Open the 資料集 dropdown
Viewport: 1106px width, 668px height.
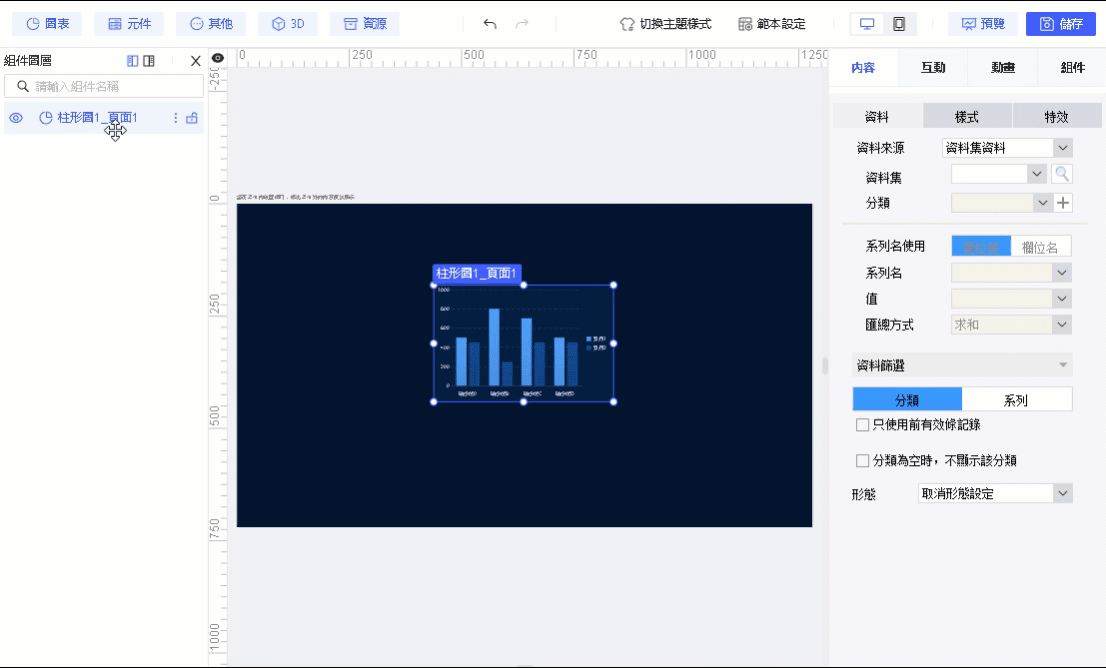tap(999, 174)
